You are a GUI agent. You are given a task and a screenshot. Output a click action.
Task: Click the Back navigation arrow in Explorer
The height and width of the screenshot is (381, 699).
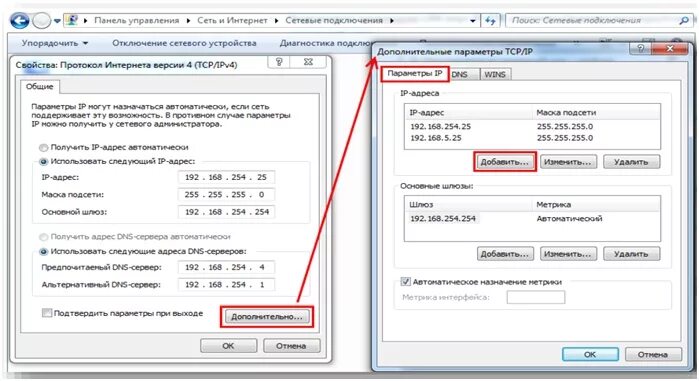tap(19, 20)
